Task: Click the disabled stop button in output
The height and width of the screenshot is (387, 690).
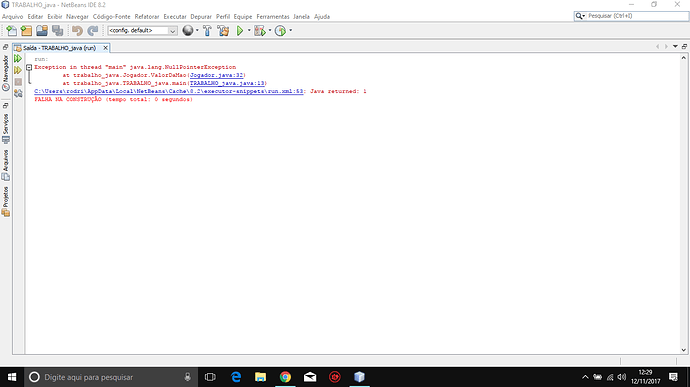Action: 18,82
